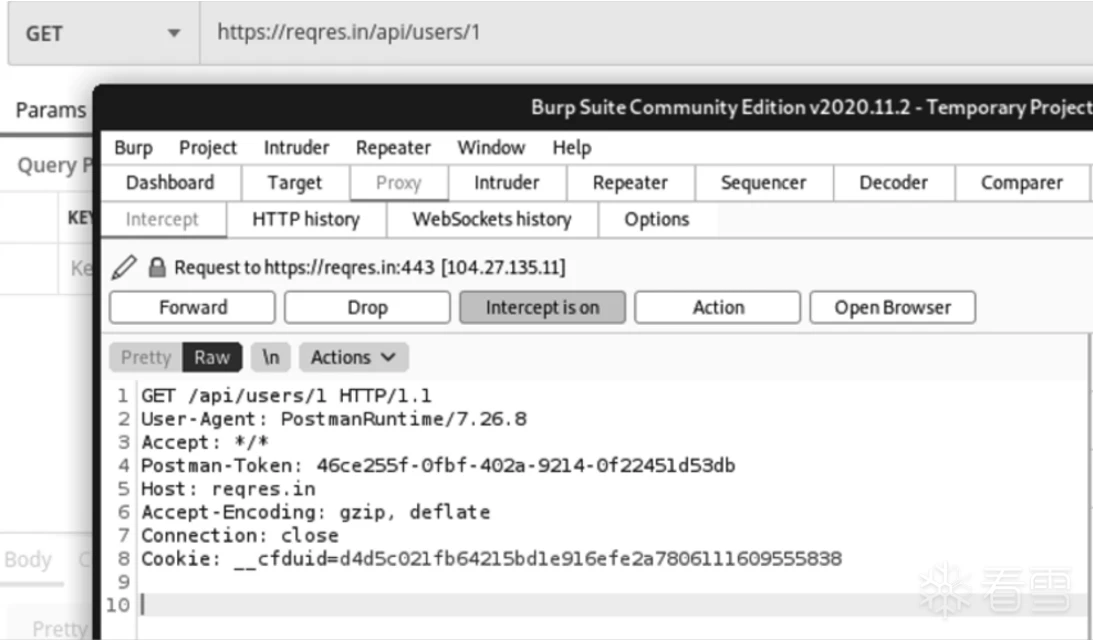The image size is (1093, 643).
Task: Go to the Comparer tab
Action: click(x=1022, y=183)
